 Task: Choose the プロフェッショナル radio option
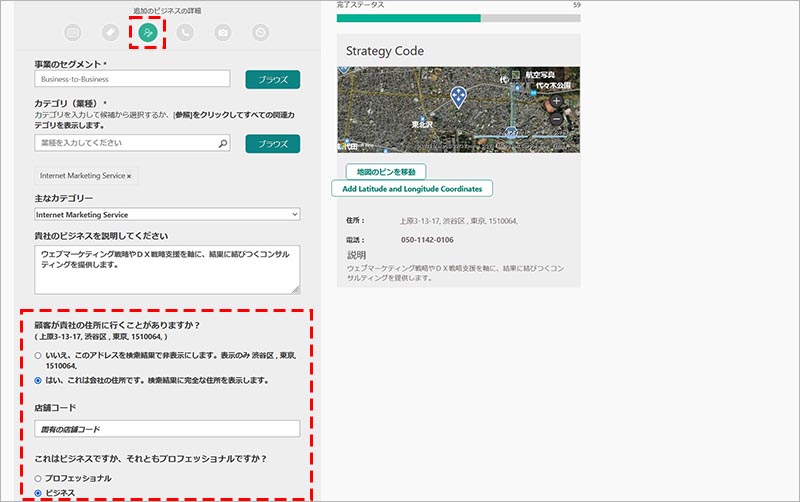click(38, 478)
